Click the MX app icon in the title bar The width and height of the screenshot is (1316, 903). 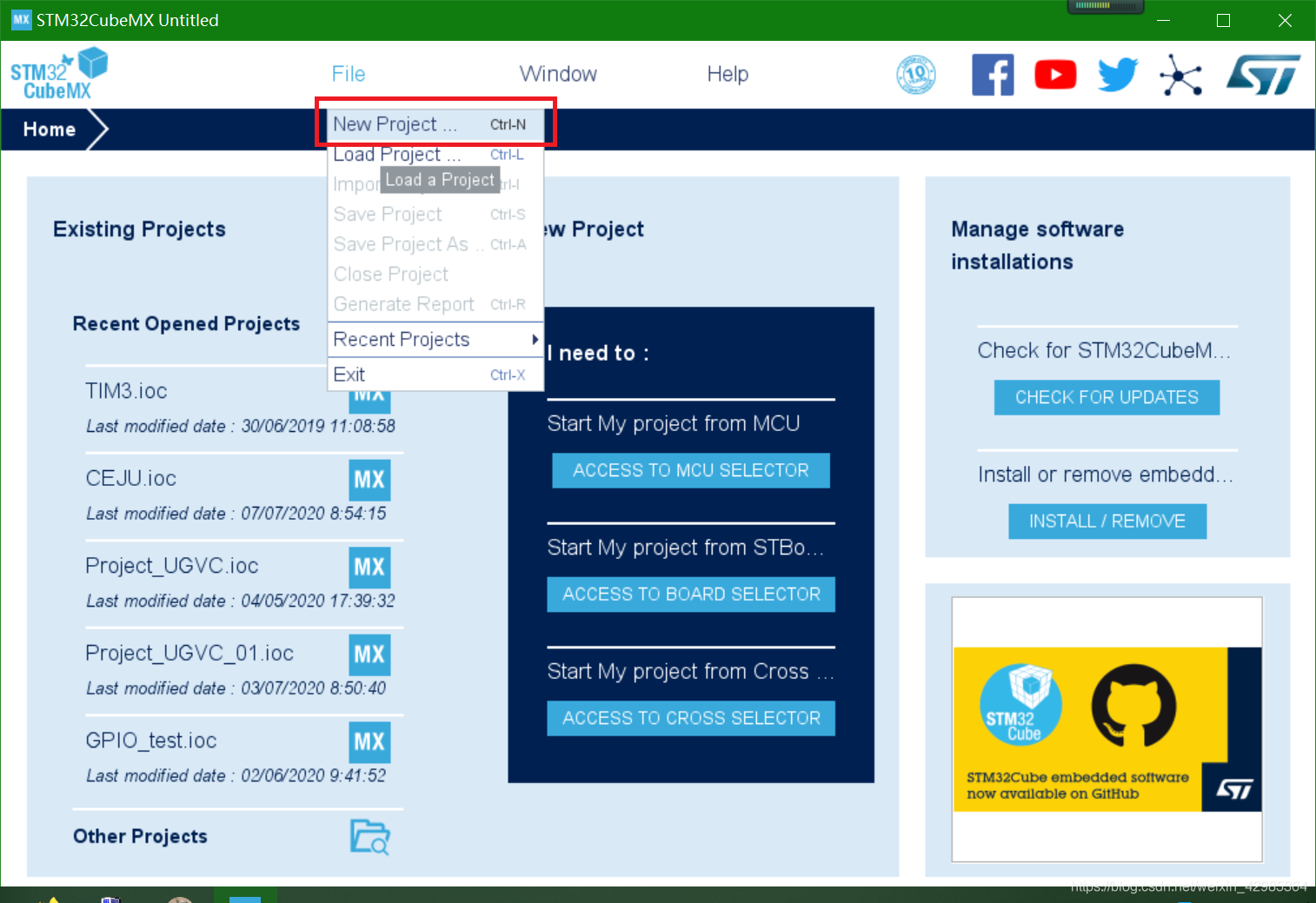[x=21, y=19]
